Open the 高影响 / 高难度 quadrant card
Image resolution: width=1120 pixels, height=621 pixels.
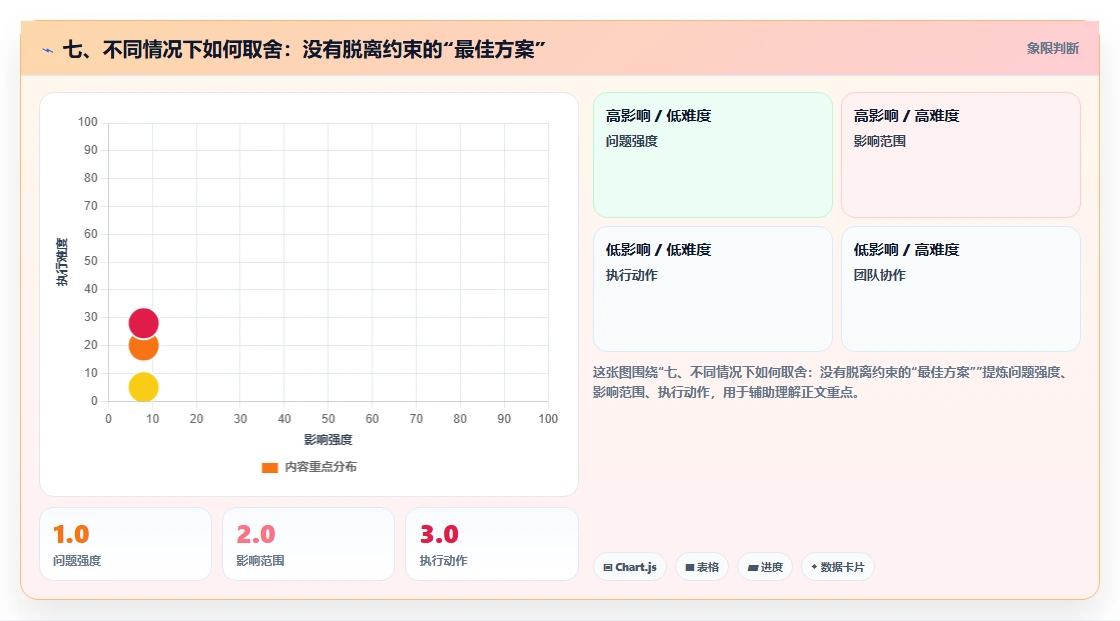(961, 155)
